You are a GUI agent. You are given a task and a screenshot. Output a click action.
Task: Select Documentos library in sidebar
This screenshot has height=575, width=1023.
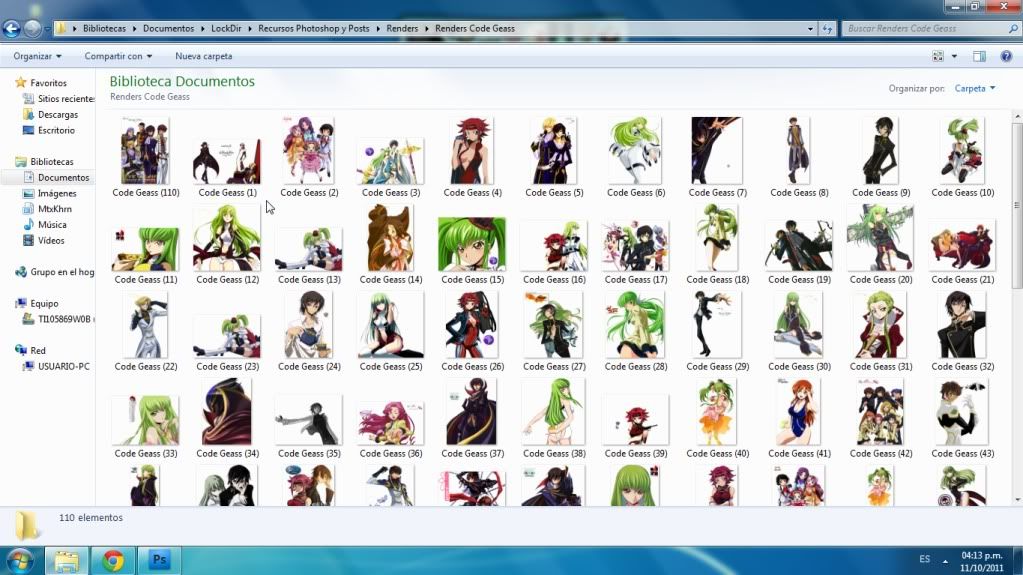[56, 178]
